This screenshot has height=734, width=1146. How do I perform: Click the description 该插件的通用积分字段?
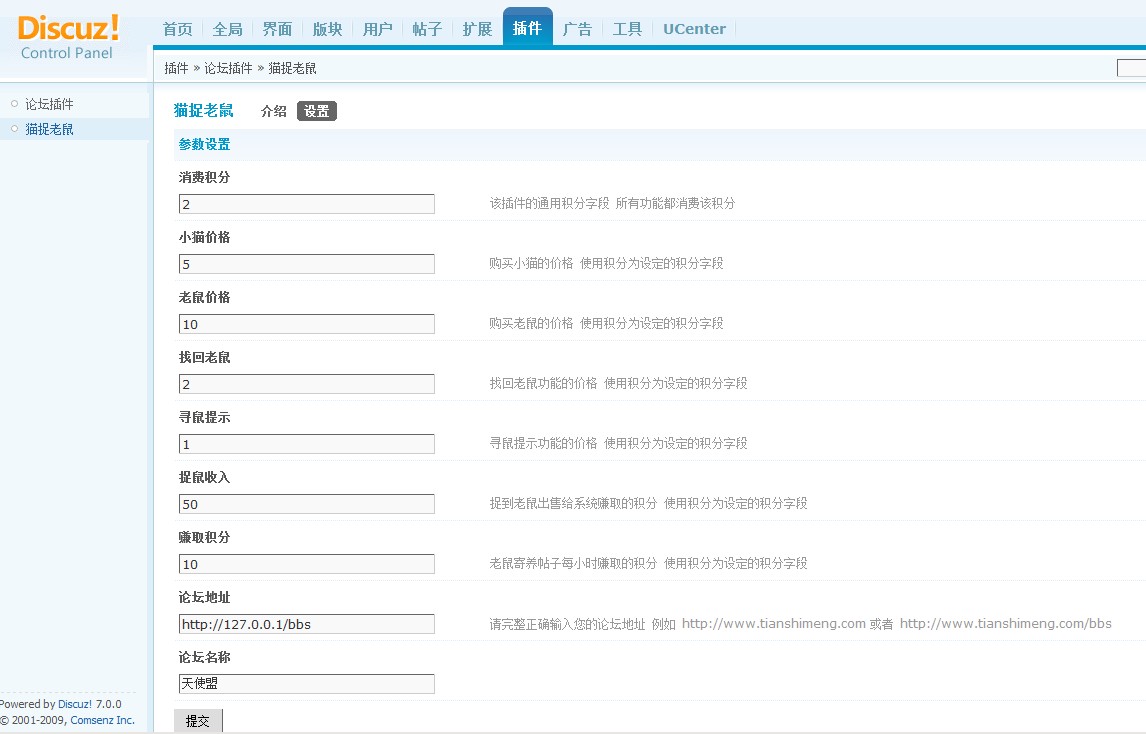[x=549, y=203]
